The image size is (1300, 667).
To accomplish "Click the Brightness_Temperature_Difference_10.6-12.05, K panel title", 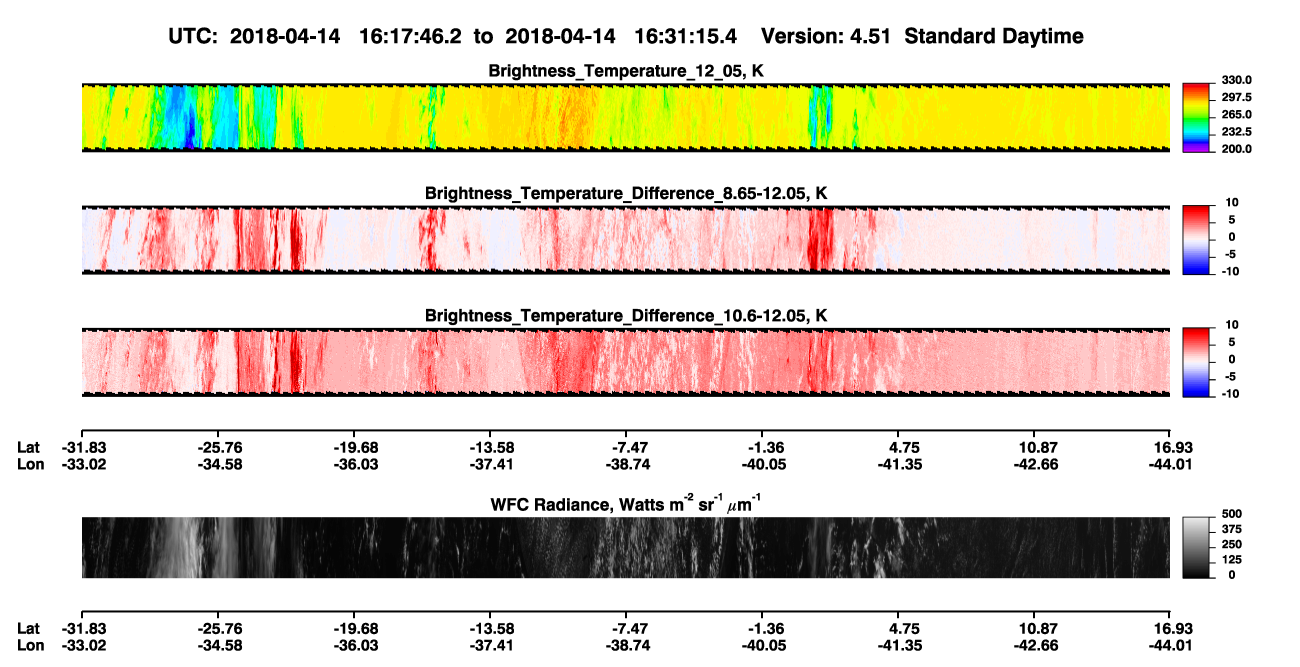I will pos(626,316).
